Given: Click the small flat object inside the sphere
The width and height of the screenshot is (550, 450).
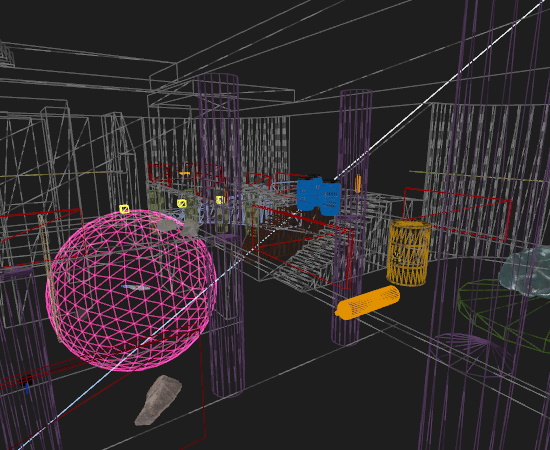Looking at the screenshot, I should coord(136,288).
